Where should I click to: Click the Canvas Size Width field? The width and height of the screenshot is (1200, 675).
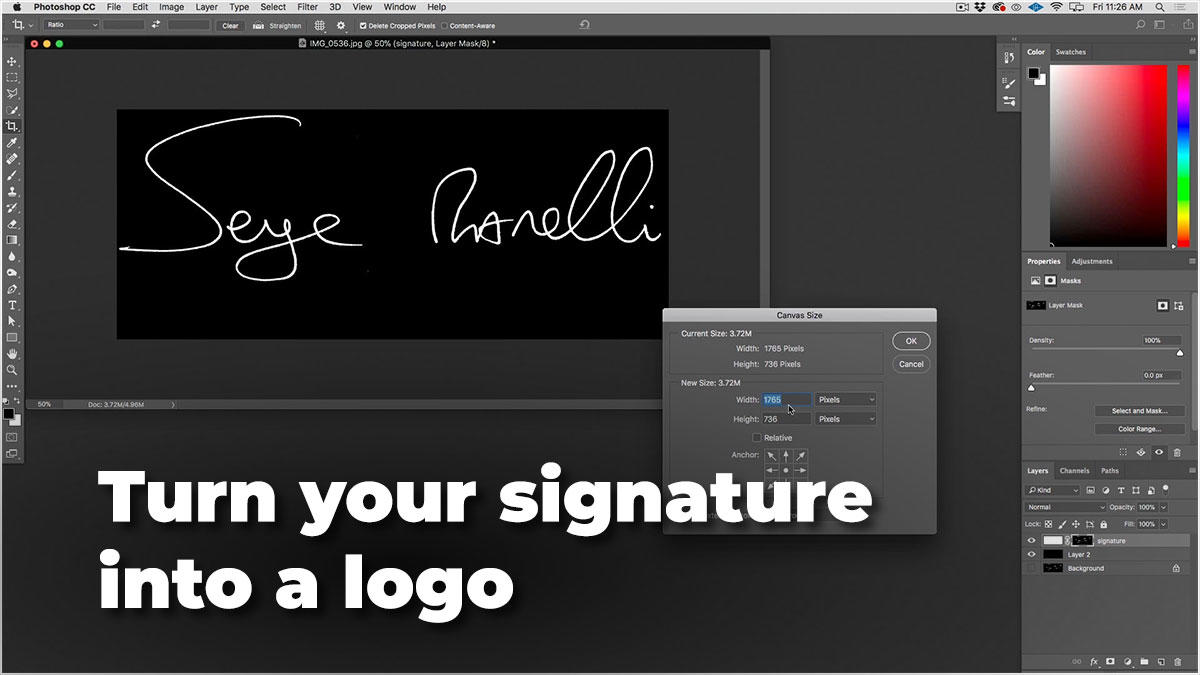click(x=787, y=399)
